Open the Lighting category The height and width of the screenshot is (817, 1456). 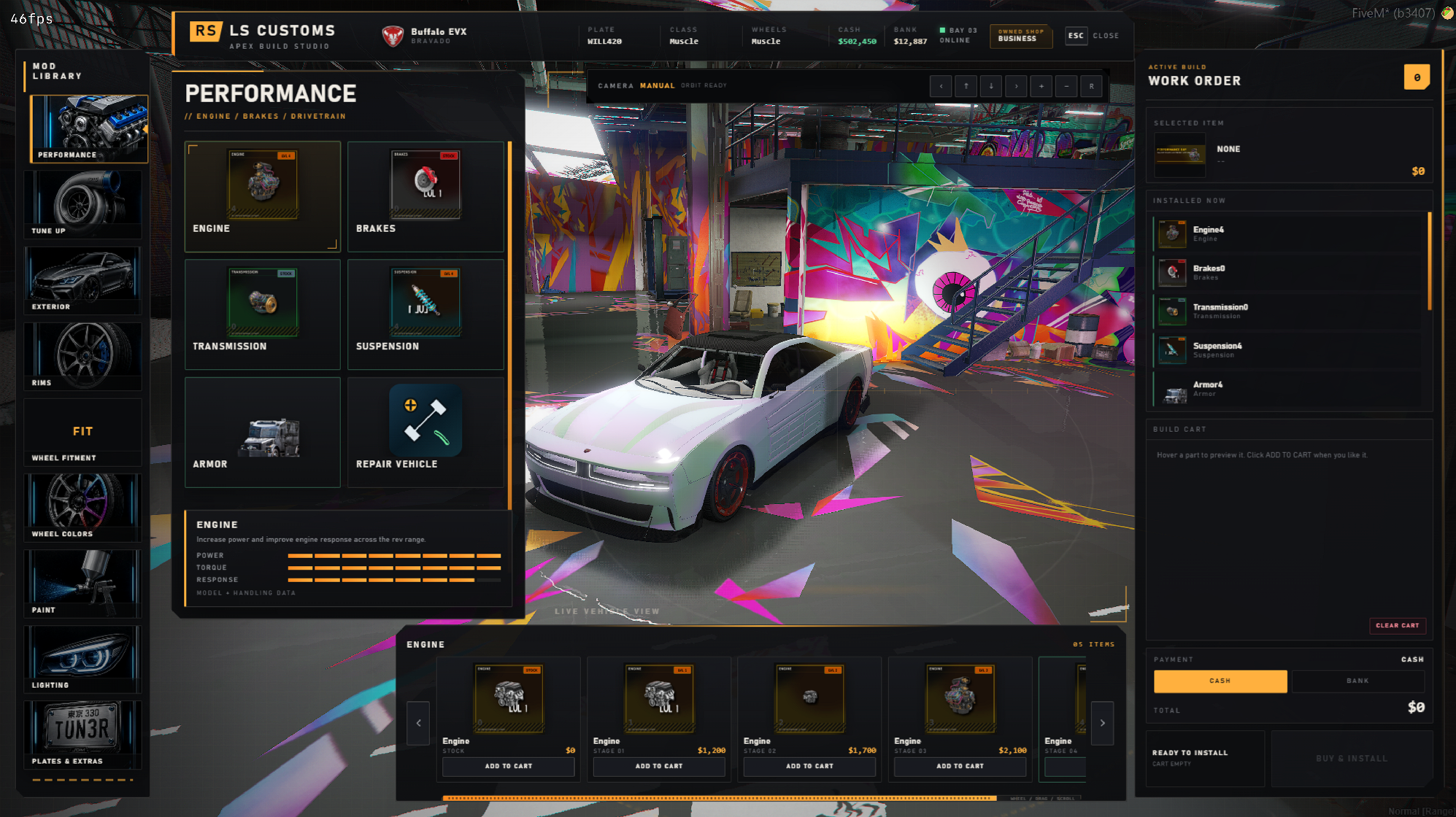tap(82, 659)
